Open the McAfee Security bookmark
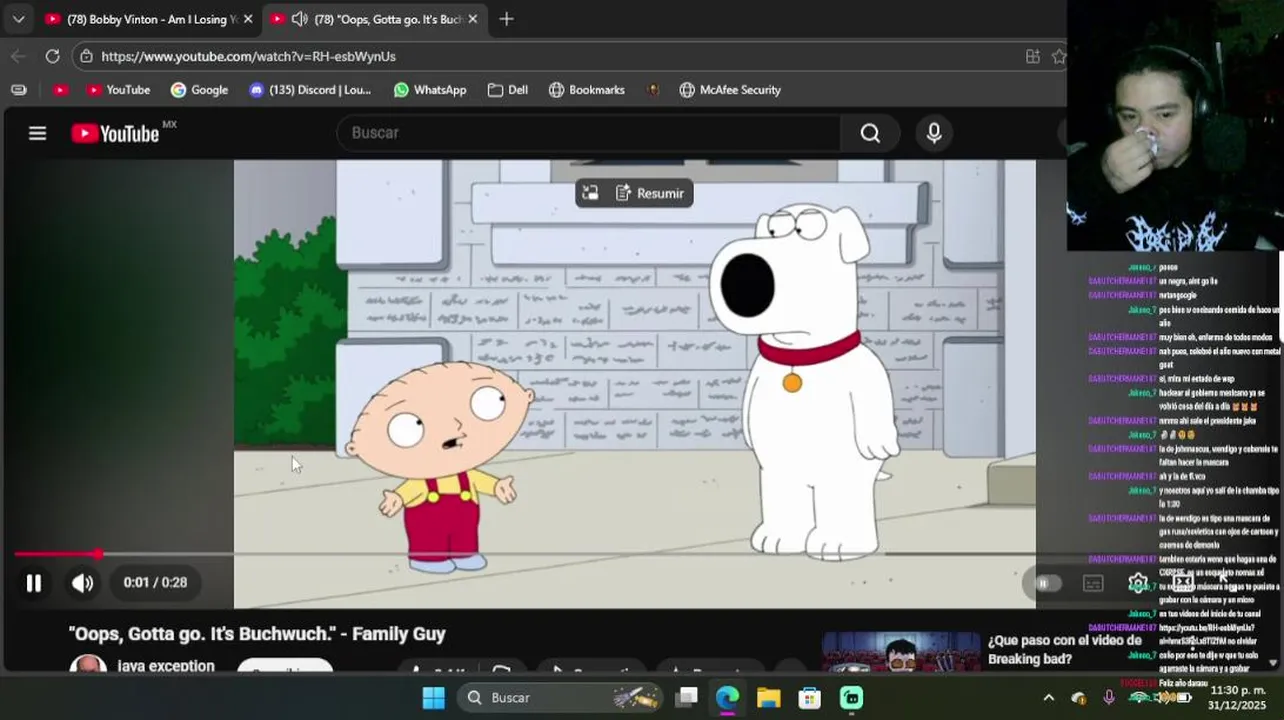This screenshot has width=1284, height=720. click(x=730, y=90)
